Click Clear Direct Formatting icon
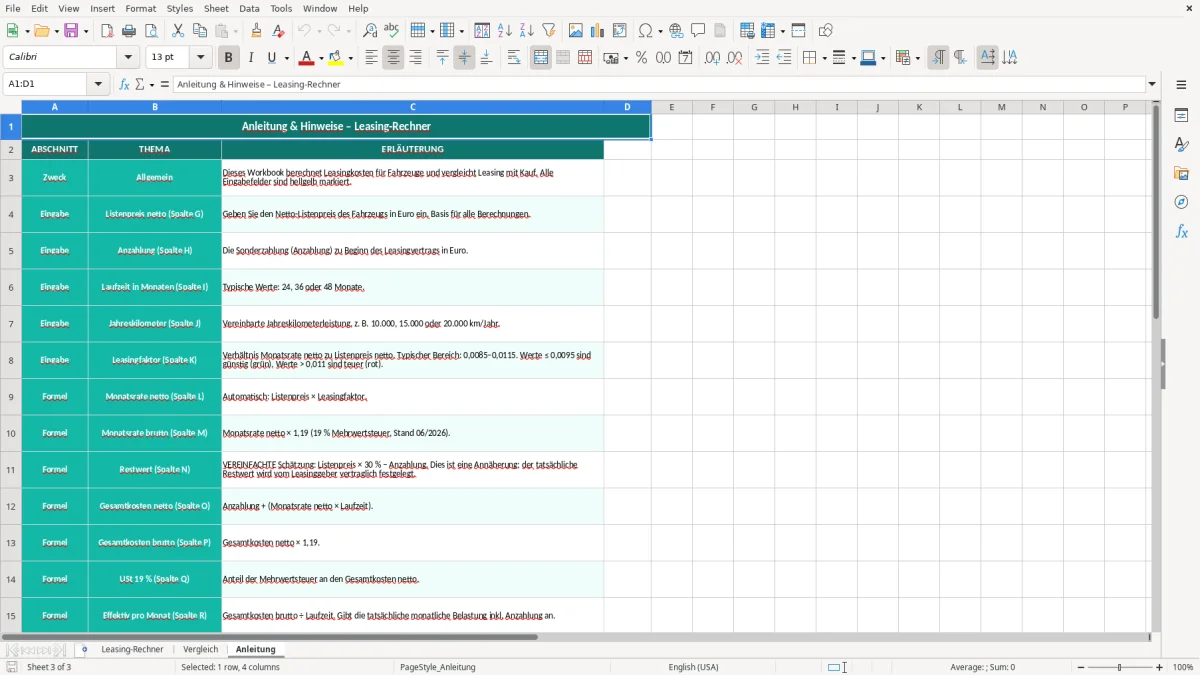This screenshot has height=675, width=1200. pyautogui.click(x=278, y=31)
